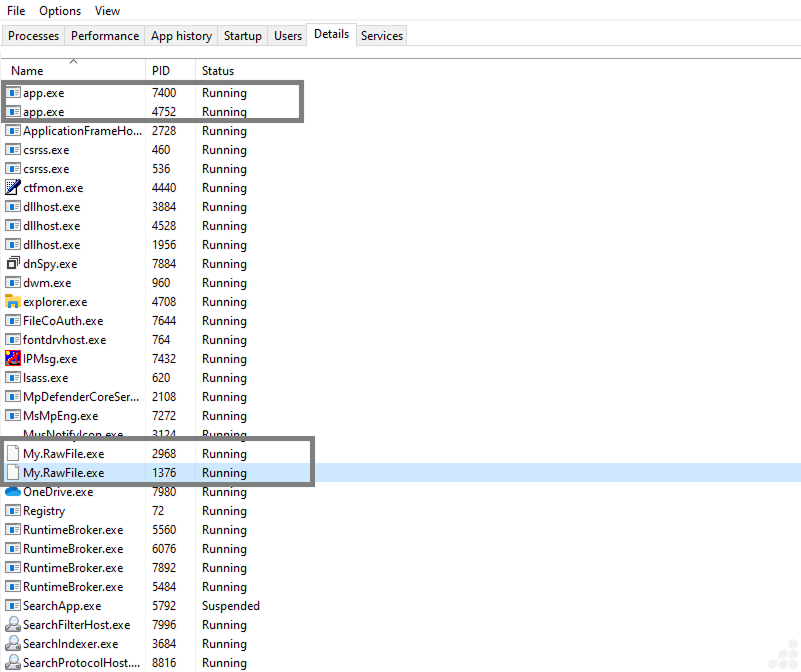This screenshot has height=672, width=801.
Task: Click the OneDrive.exe cloud icon
Action: (13, 492)
